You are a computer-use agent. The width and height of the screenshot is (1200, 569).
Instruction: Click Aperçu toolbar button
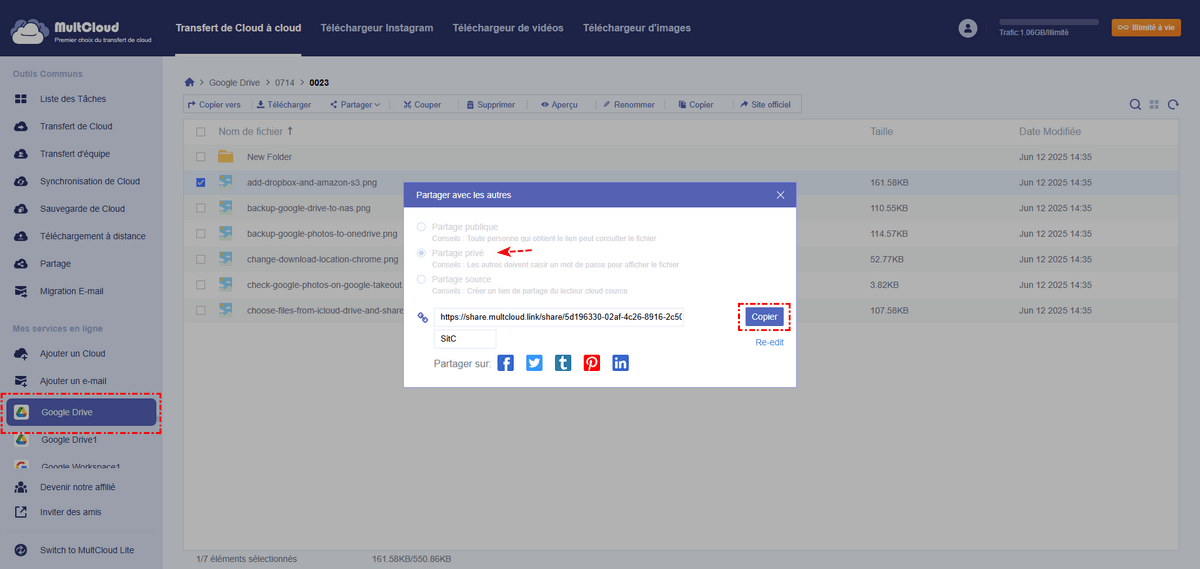click(560, 104)
